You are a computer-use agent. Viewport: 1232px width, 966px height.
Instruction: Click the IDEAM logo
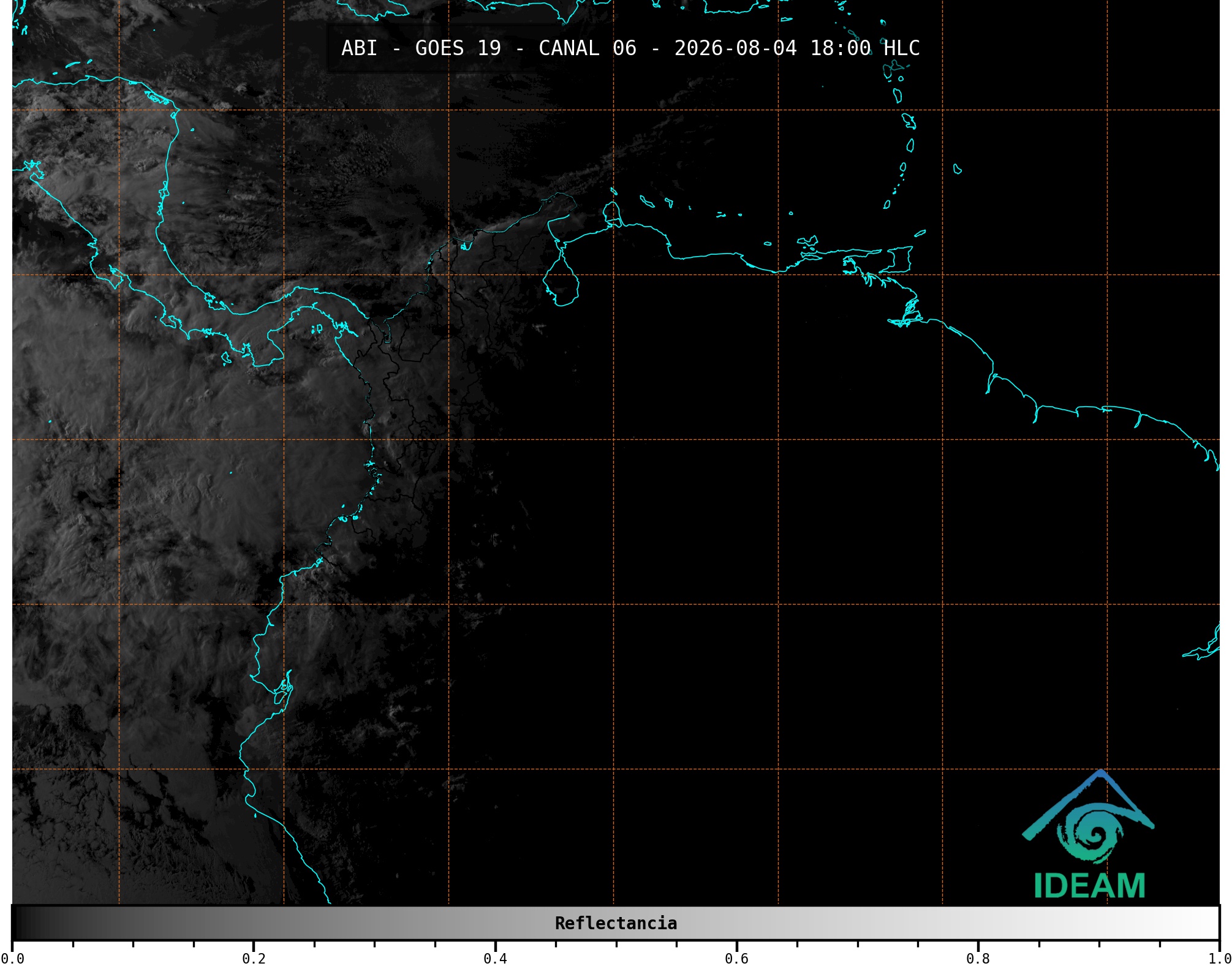(1089, 834)
